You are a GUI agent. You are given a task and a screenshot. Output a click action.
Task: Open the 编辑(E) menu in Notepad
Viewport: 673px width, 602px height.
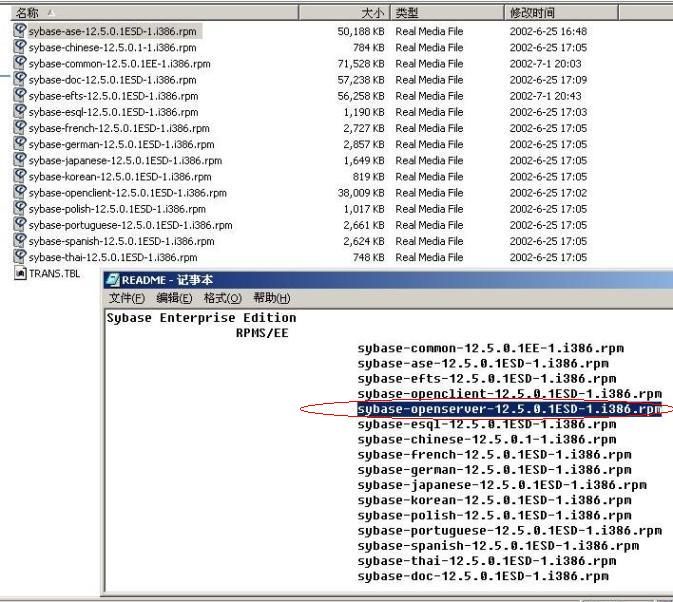(174, 298)
